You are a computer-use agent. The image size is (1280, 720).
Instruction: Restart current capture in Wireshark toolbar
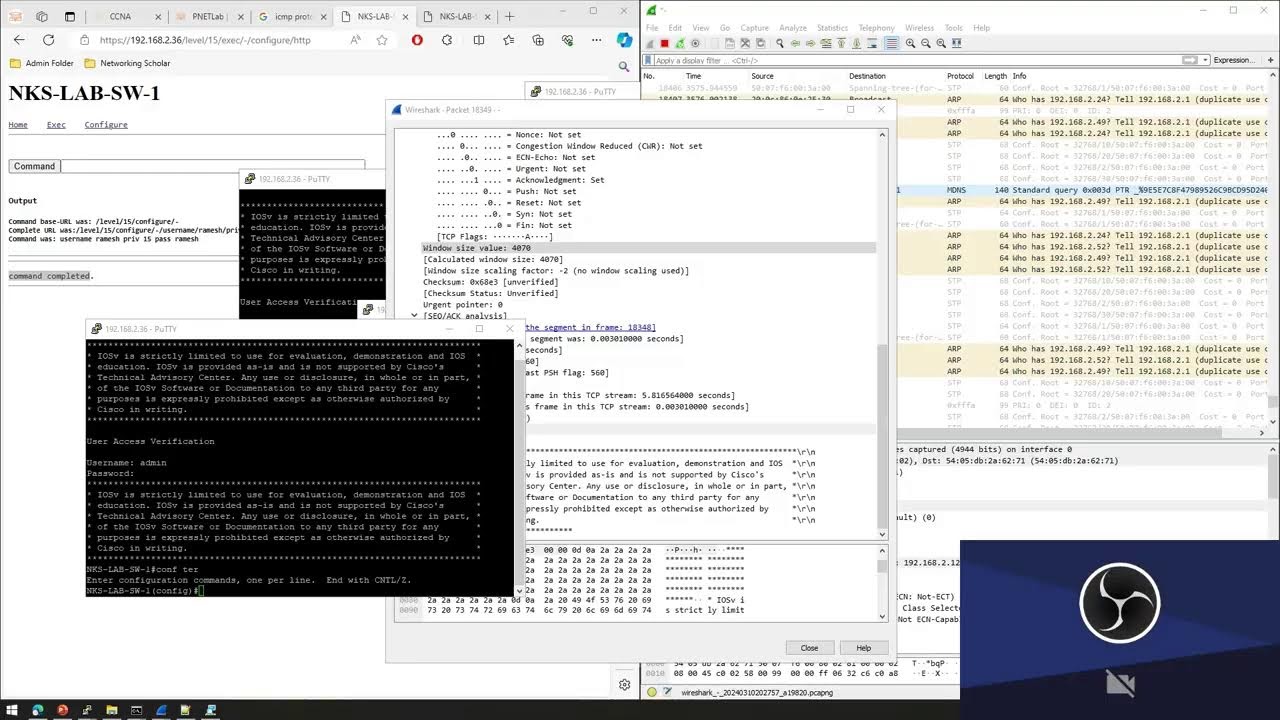coord(680,43)
